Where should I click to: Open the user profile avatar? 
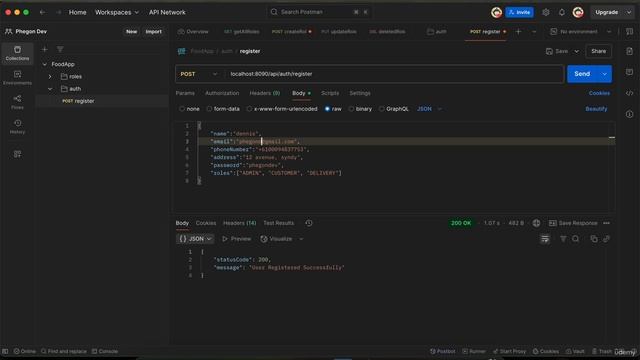[x=578, y=12]
